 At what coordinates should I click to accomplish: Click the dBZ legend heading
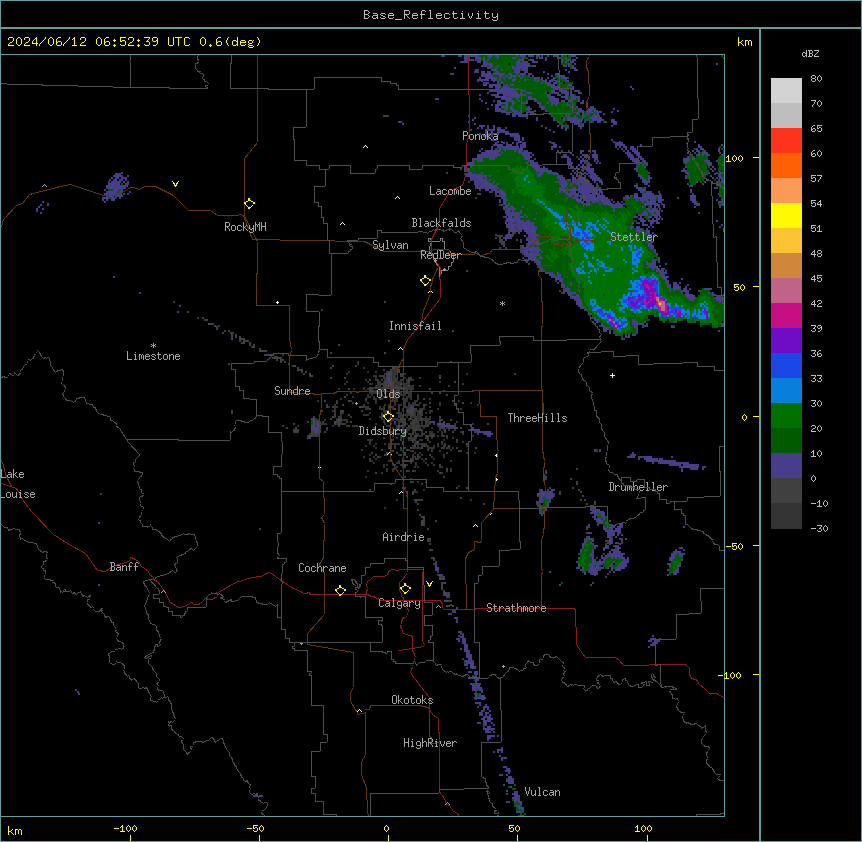[x=810, y=53]
